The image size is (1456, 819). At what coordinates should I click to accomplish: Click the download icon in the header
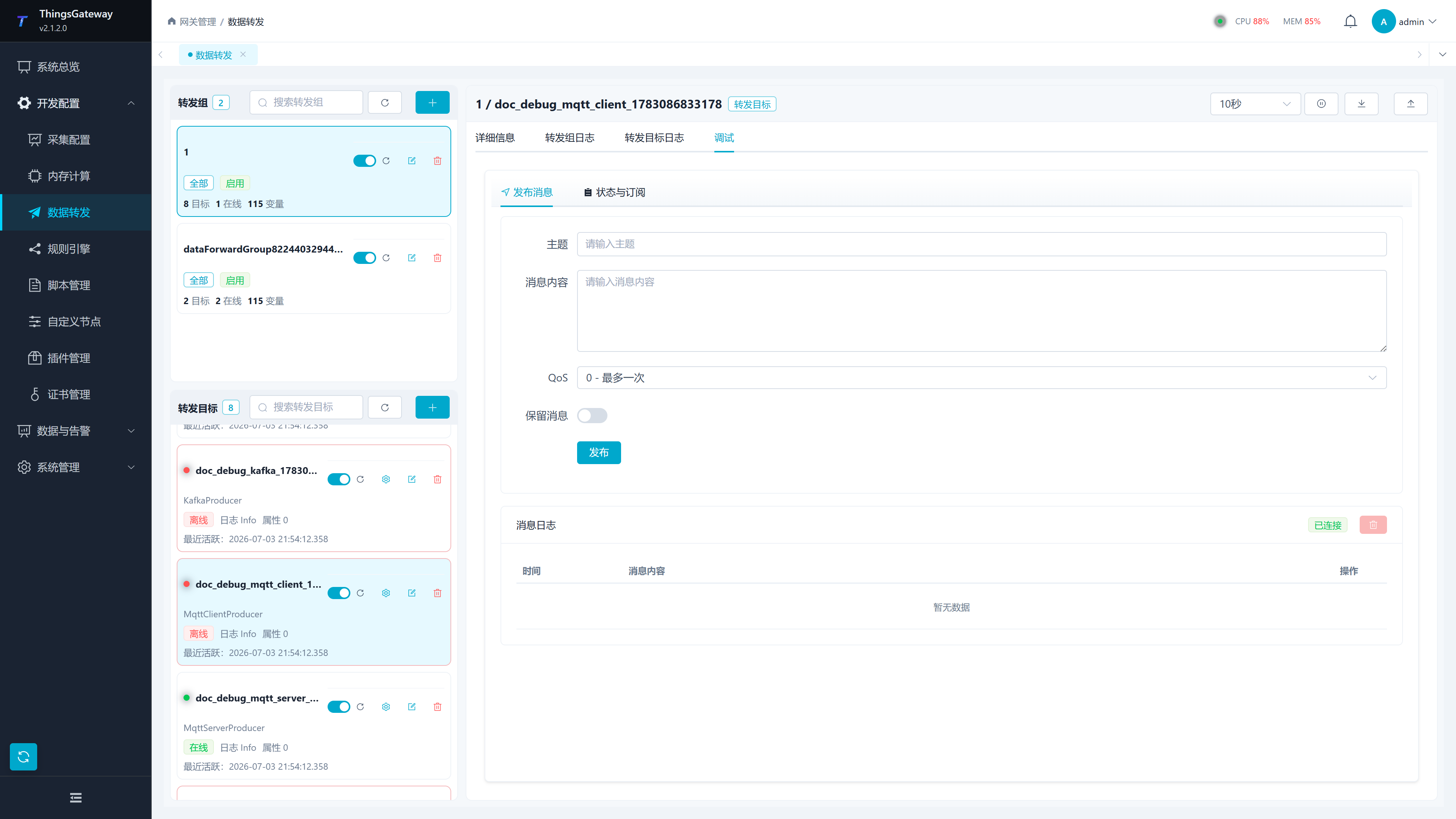(x=1361, y=104)
